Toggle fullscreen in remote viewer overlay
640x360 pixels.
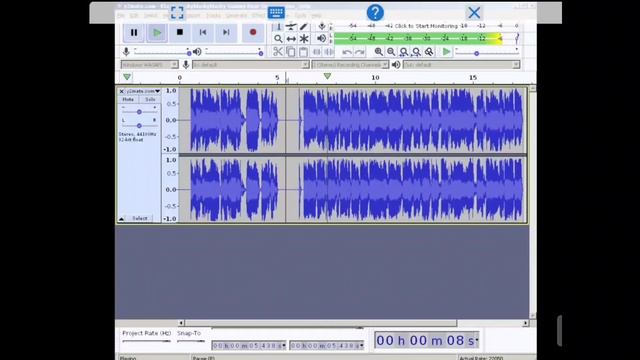click(177, 12)
